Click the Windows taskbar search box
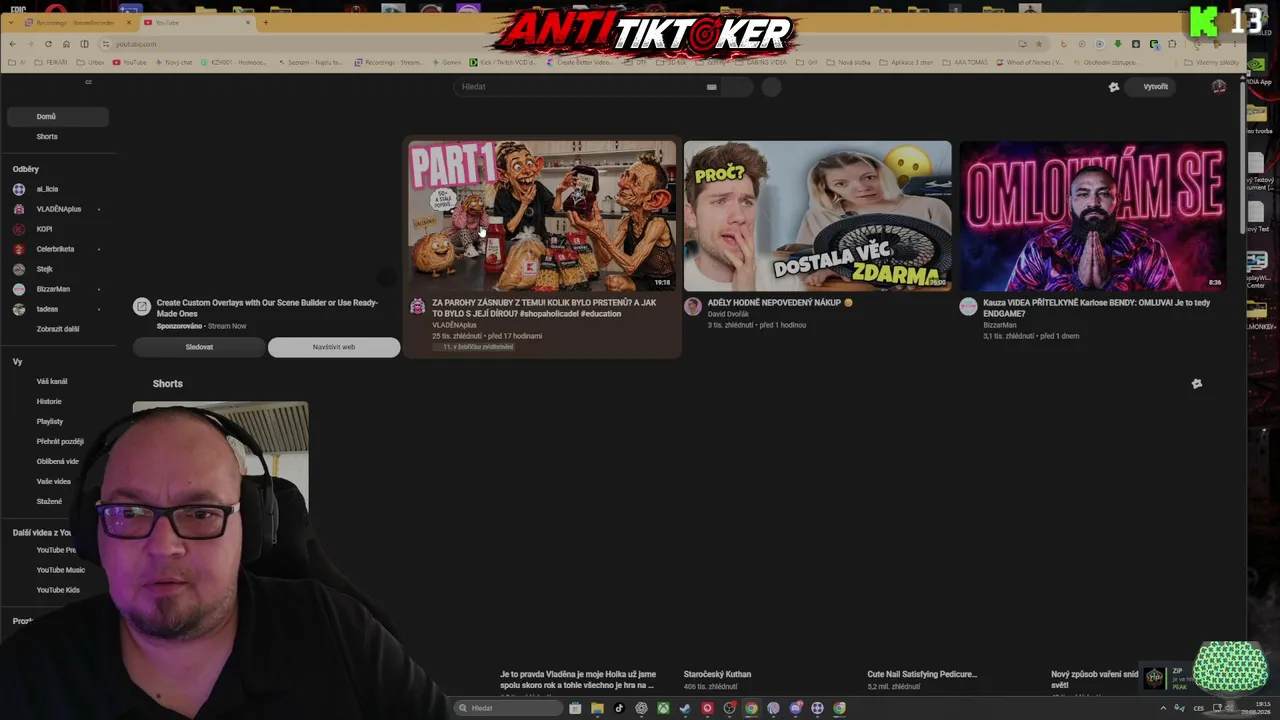1280x720 pixels. 507,708
